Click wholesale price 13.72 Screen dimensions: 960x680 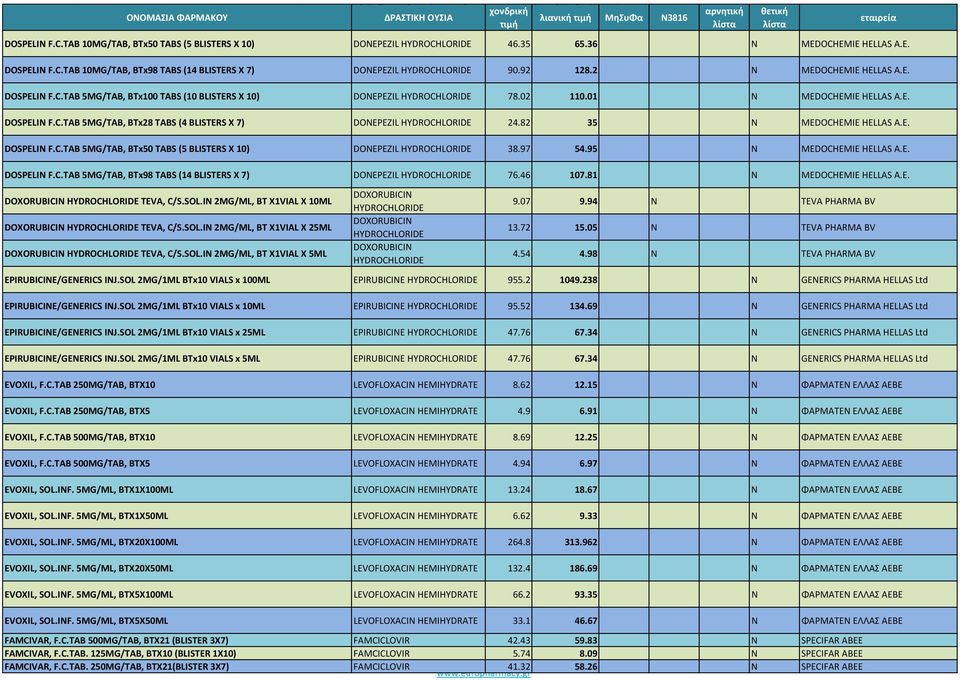click(x=519, y=228)
